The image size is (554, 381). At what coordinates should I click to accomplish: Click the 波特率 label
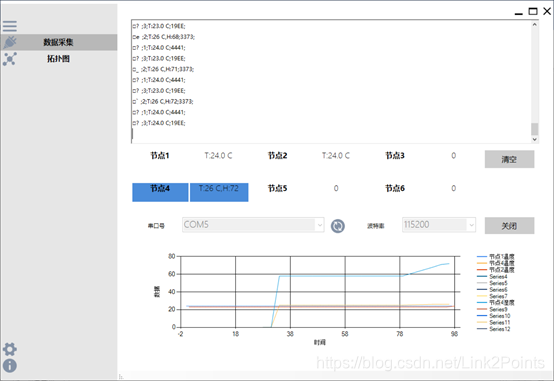click(x=376, y=226)
